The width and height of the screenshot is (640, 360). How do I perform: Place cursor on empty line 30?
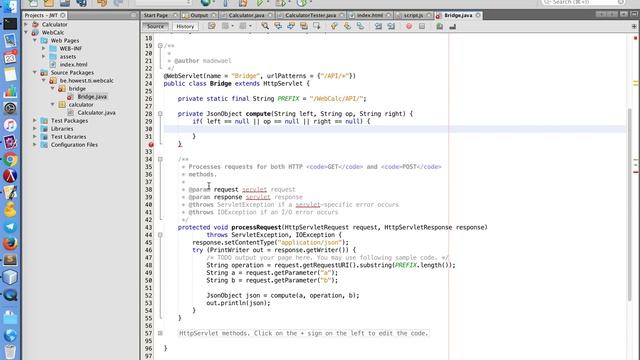pos(394,129)
